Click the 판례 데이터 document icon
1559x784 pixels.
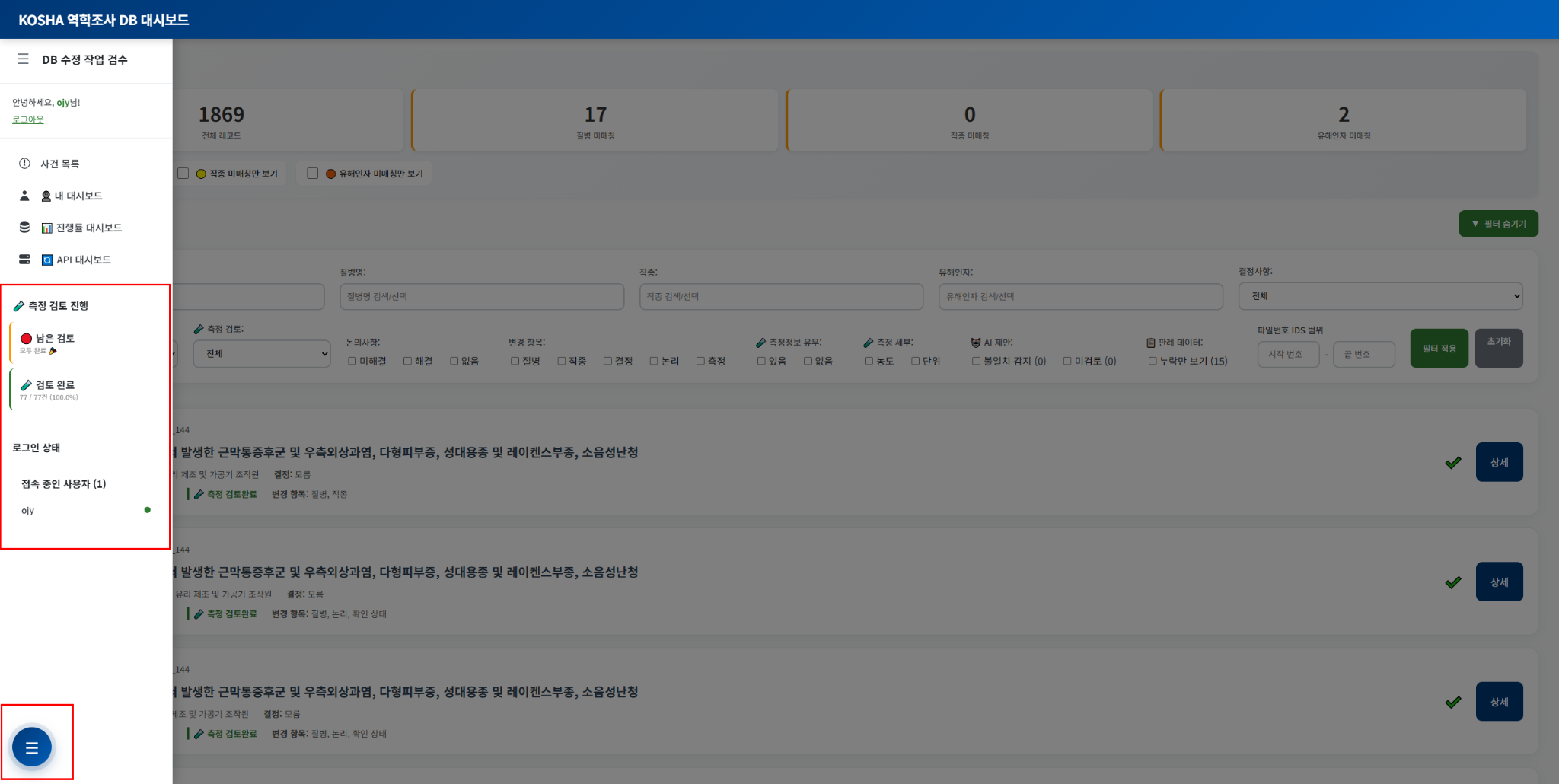point(1151,343)
